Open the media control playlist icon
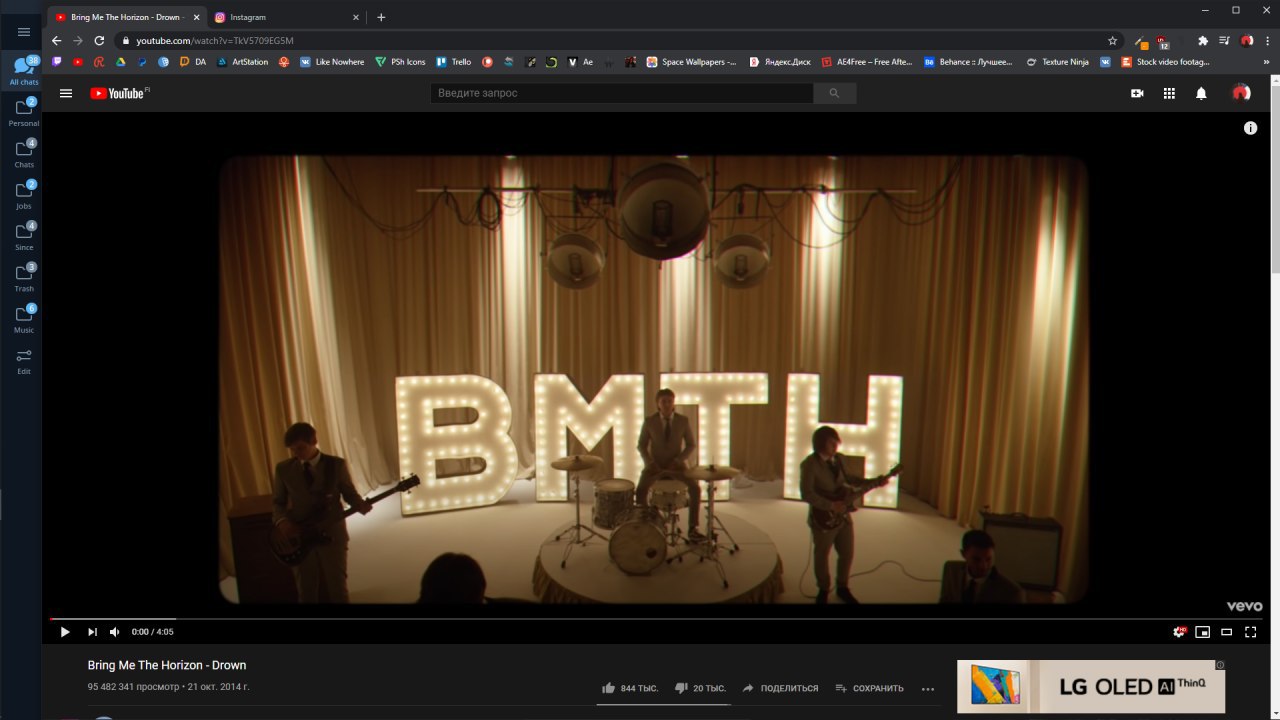1280x720 pixels. pyautogui.click(x=1225, y=41)
